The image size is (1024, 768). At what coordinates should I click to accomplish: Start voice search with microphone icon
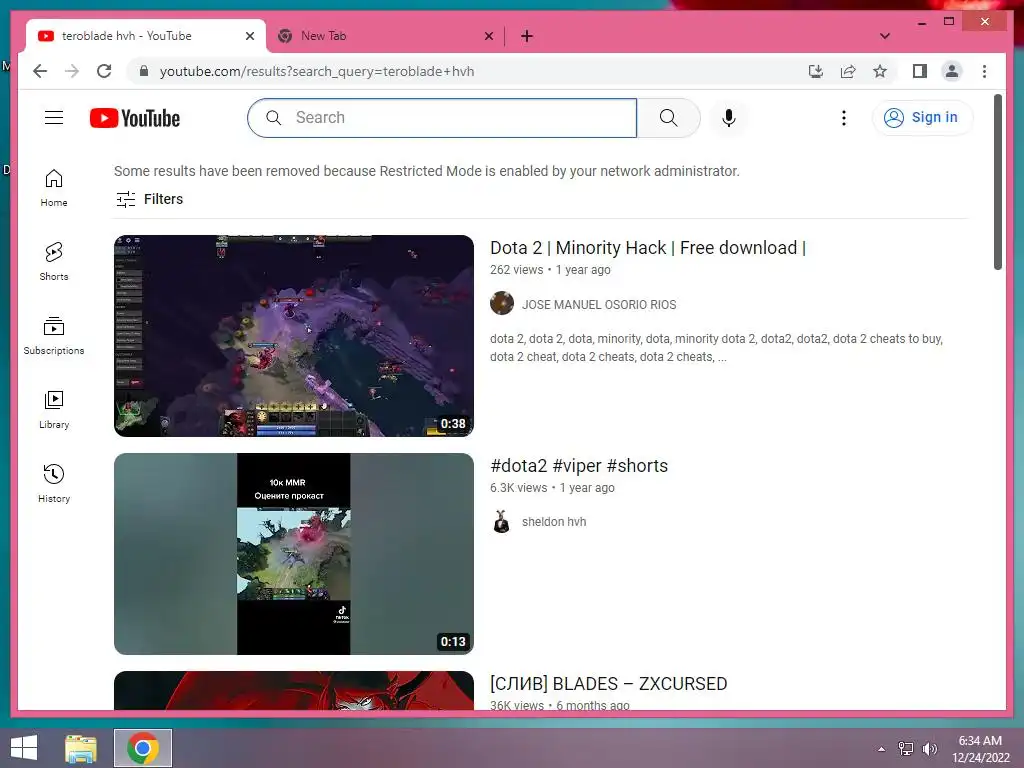729,118
